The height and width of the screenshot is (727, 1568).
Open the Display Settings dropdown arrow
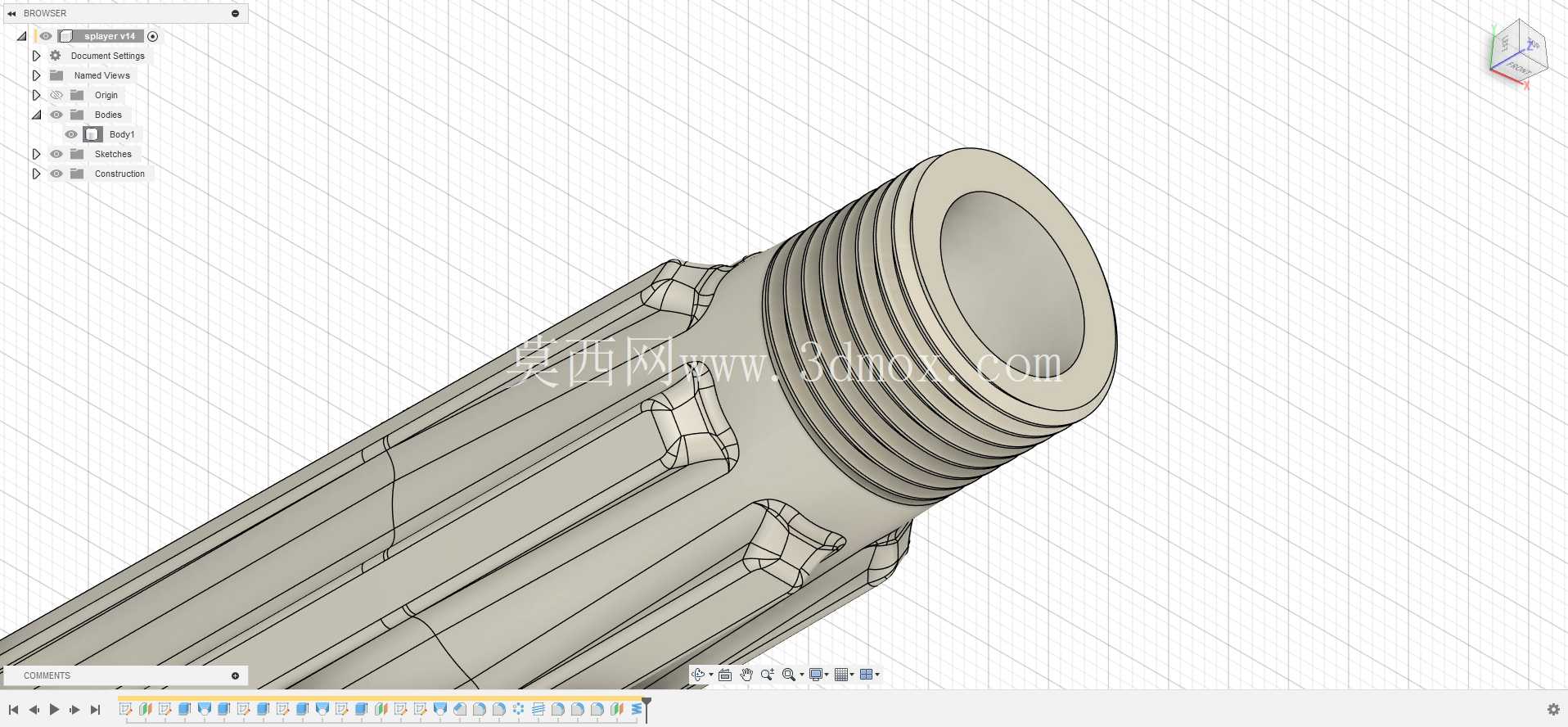(827, 675)
